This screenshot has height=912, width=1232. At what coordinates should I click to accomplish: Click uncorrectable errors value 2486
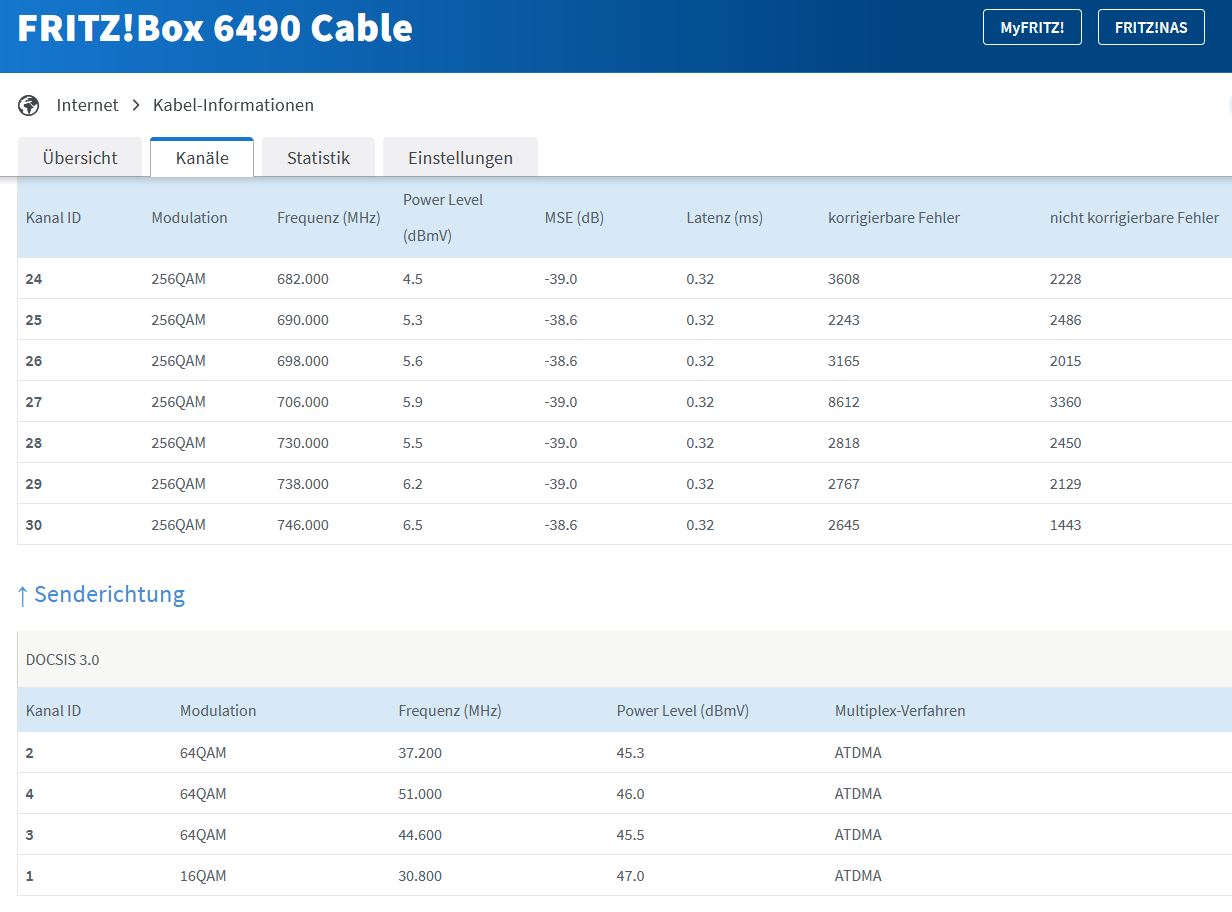pos(1066,320)
